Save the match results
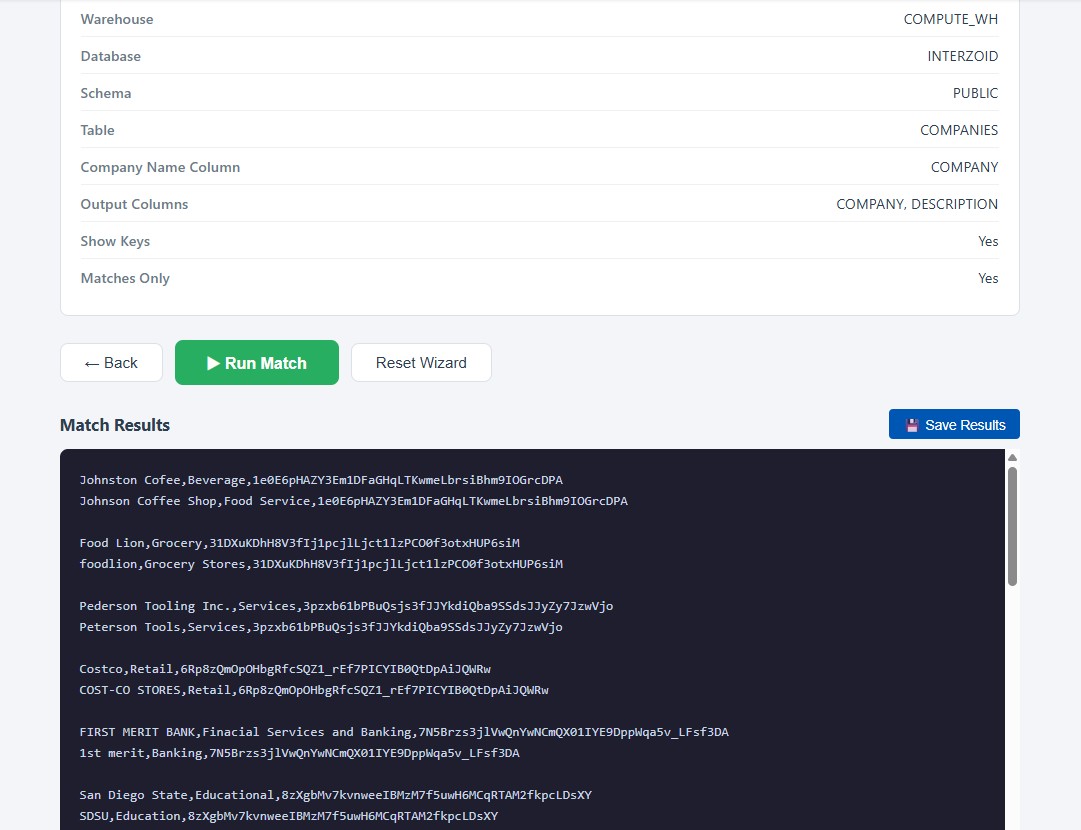This screenshot has width=1081, height=830. pyautogui.click(x=954, y=425)
